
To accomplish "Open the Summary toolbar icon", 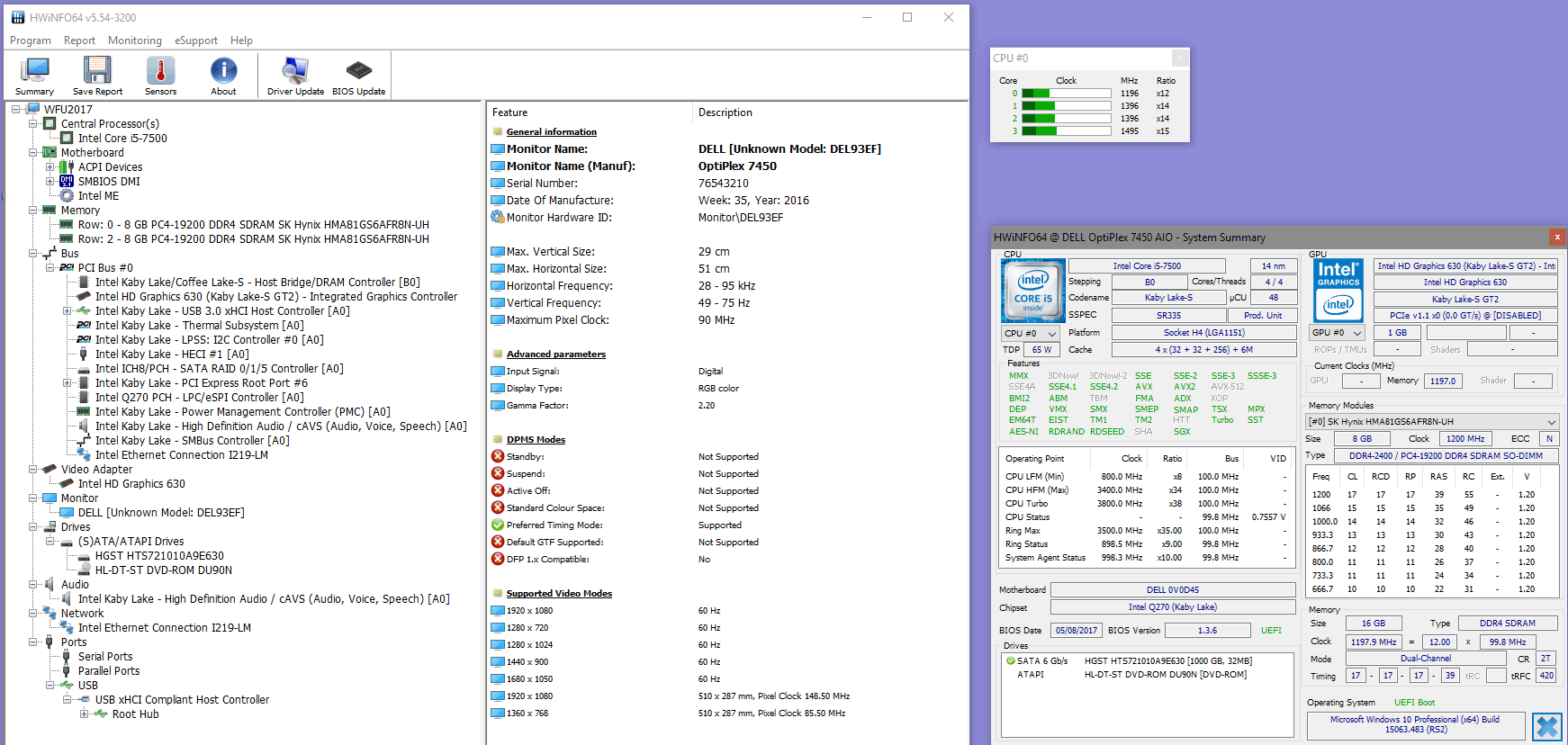I will 35,76.
